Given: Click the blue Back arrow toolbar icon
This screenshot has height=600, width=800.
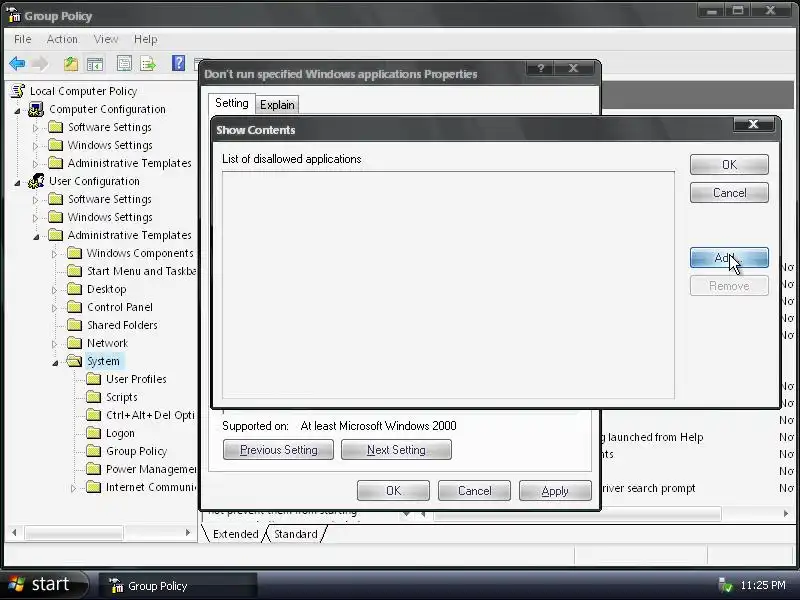Looking at the screenshot, I should click(x=17, y=64).
